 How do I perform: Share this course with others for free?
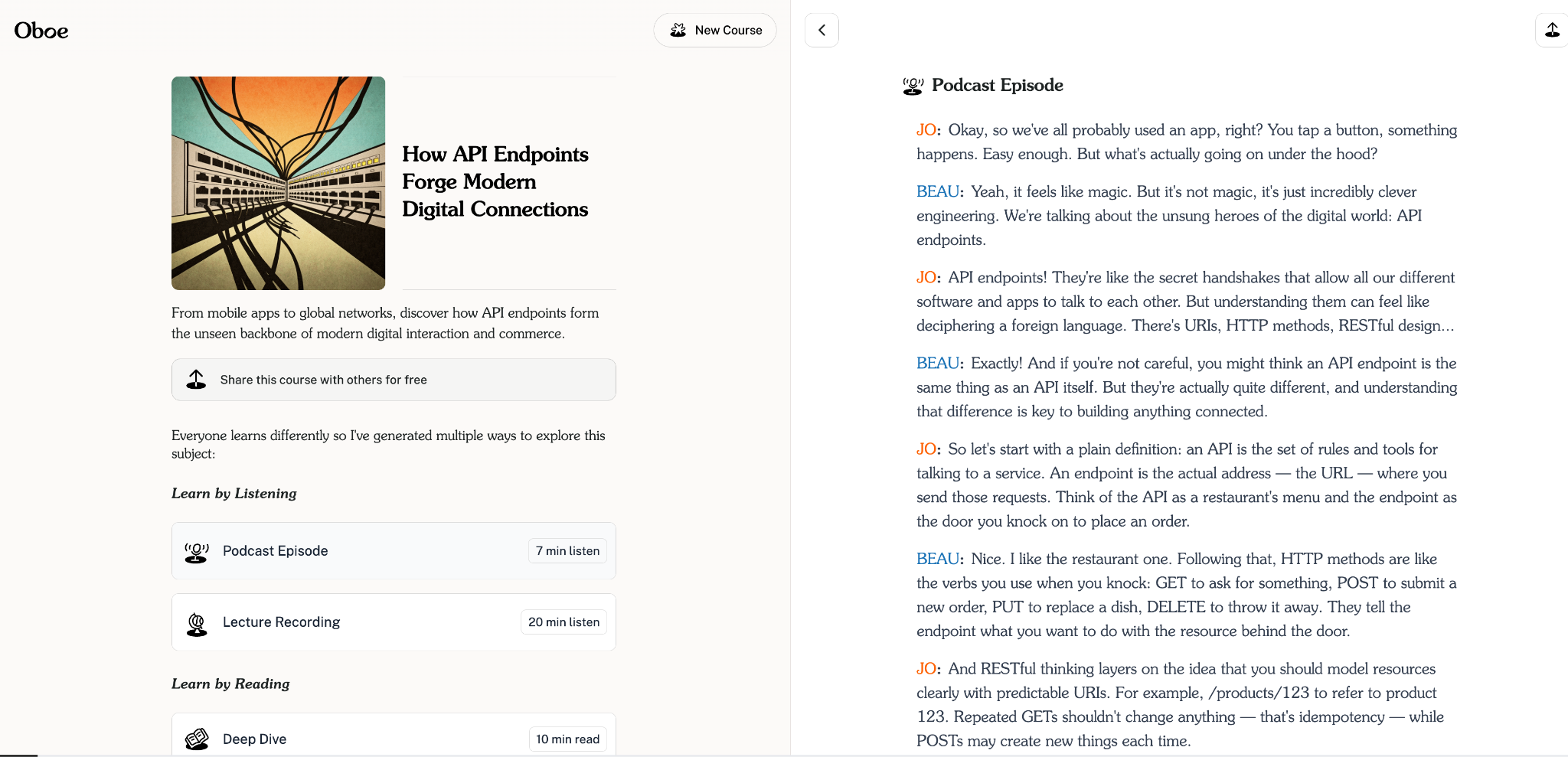[x=394, y=380]
